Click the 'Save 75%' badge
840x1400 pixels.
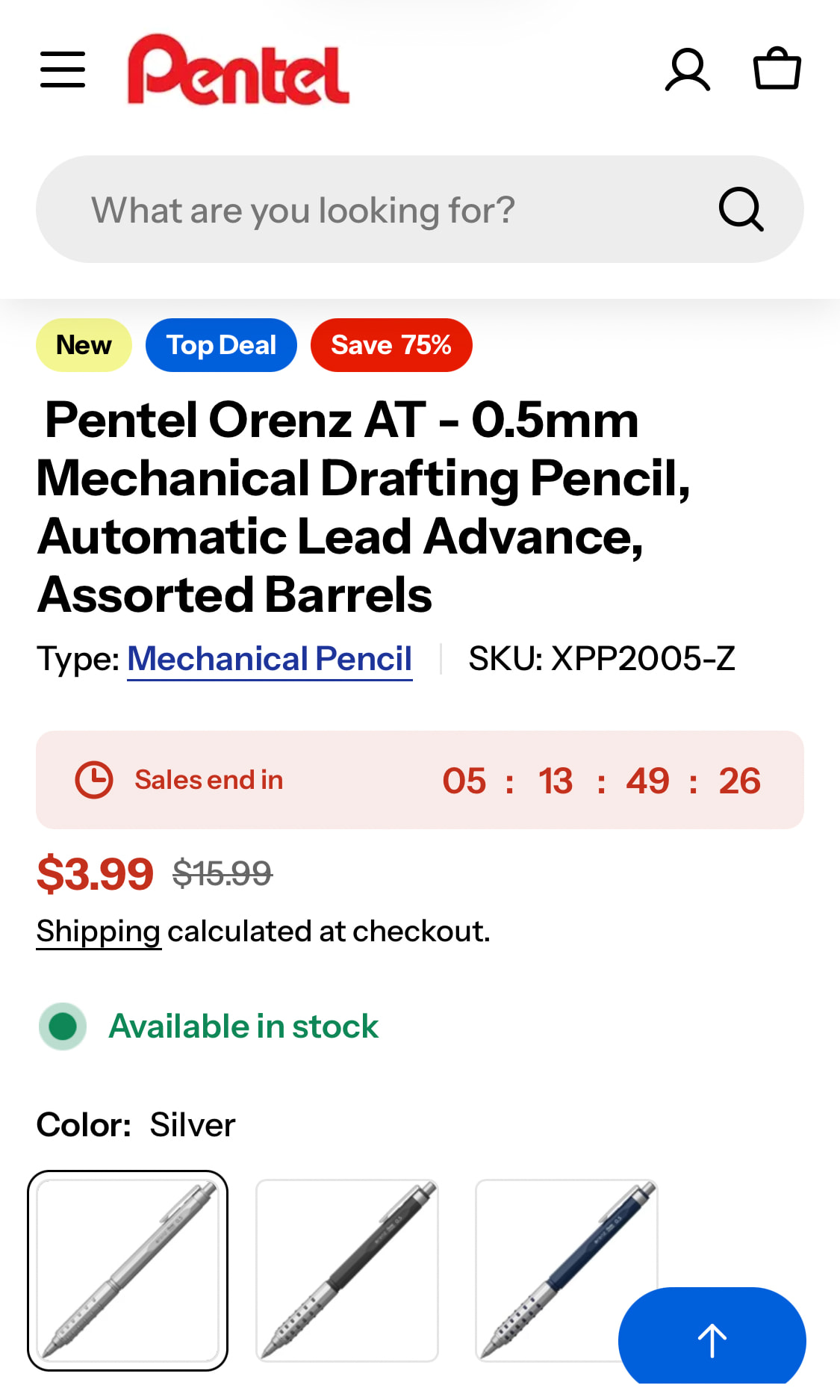(391, 345)
